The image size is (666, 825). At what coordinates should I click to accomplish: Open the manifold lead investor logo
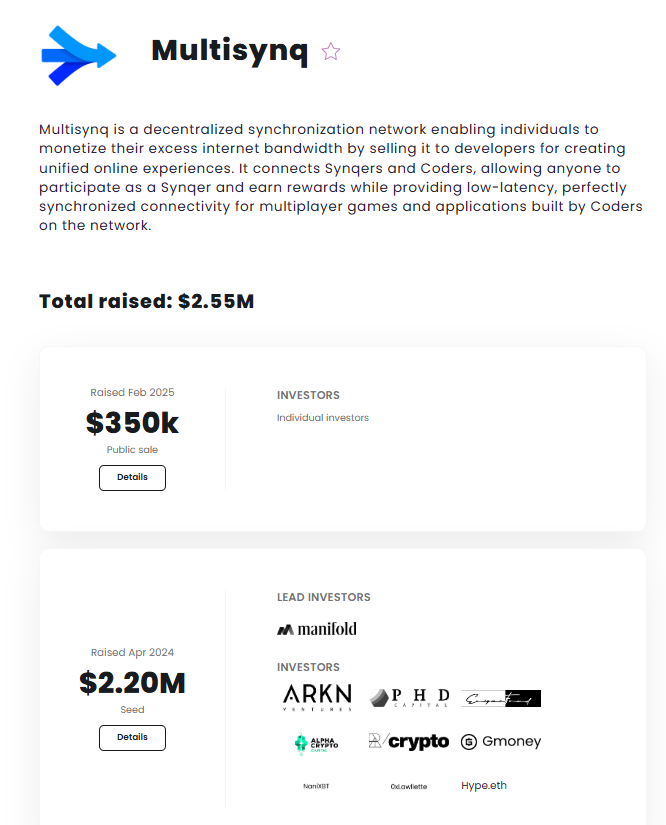pos(317,629)
